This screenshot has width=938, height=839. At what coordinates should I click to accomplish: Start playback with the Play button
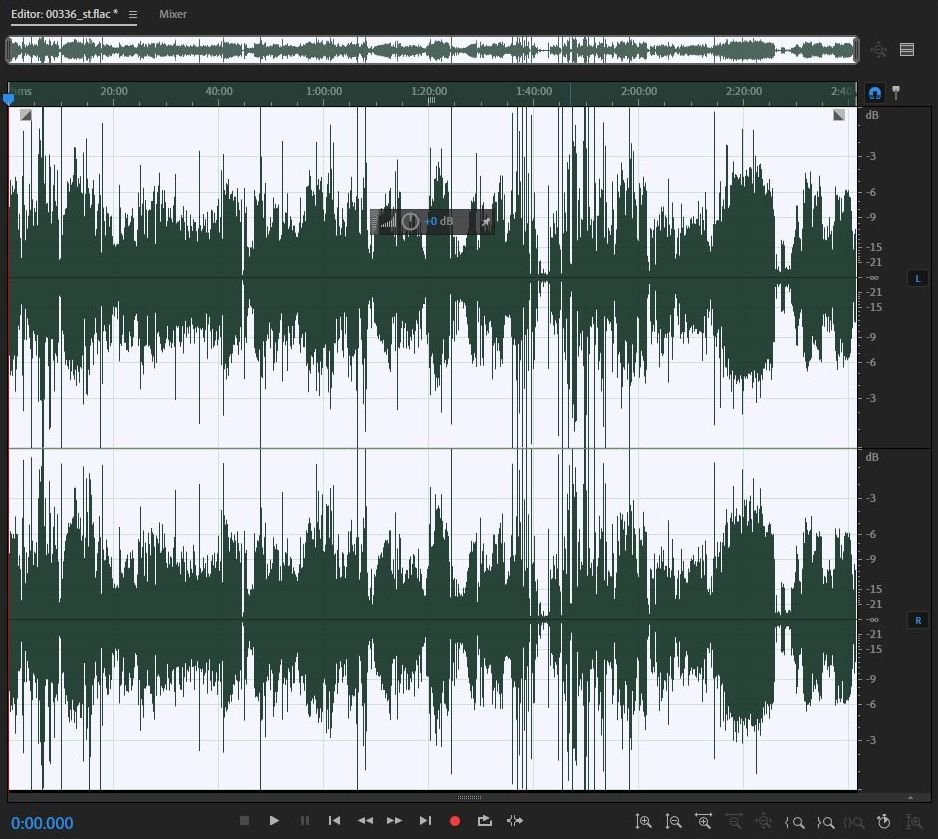pyautogui.click(x=274, y=821)
